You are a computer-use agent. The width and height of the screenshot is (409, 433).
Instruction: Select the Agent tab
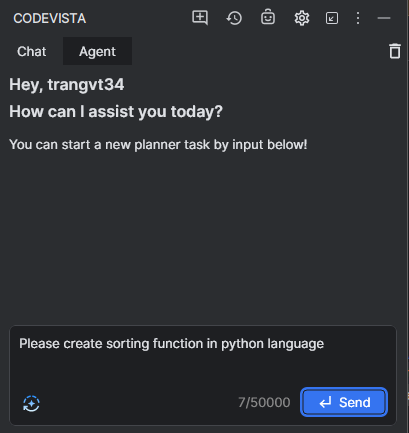(x=97, y=51)
